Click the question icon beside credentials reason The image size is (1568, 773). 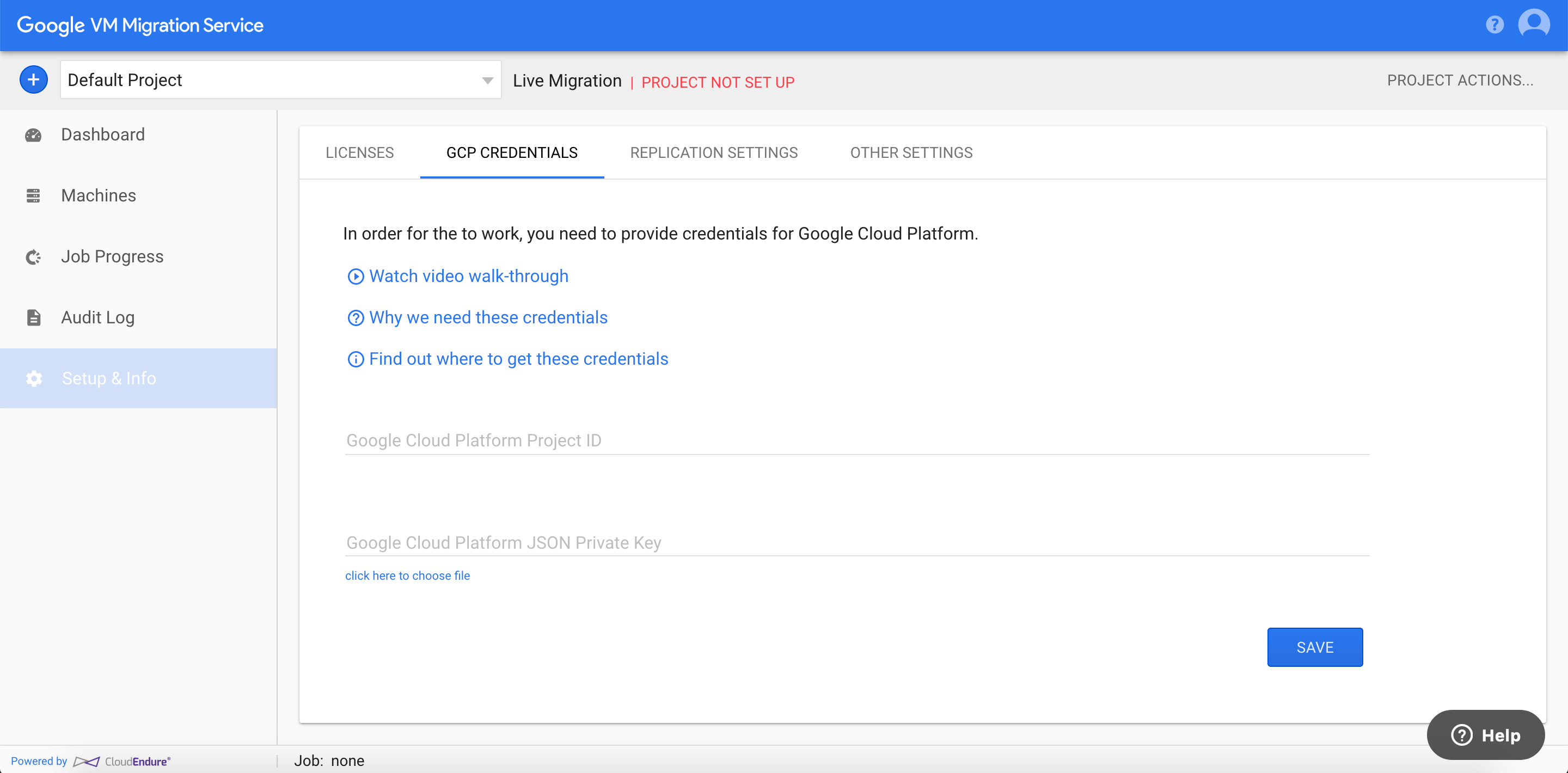pos(356,318)
